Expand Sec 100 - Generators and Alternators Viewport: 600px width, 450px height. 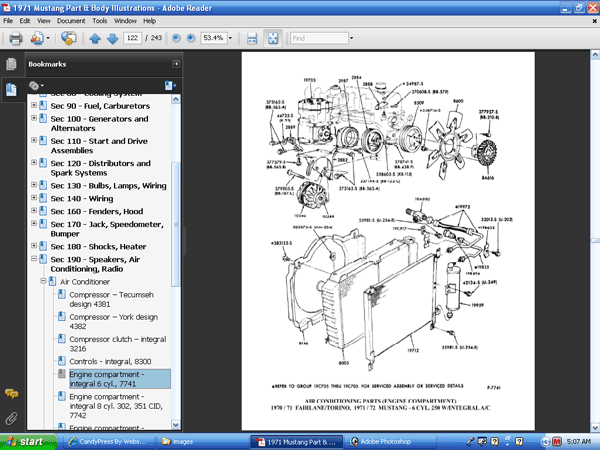[34, 118]
